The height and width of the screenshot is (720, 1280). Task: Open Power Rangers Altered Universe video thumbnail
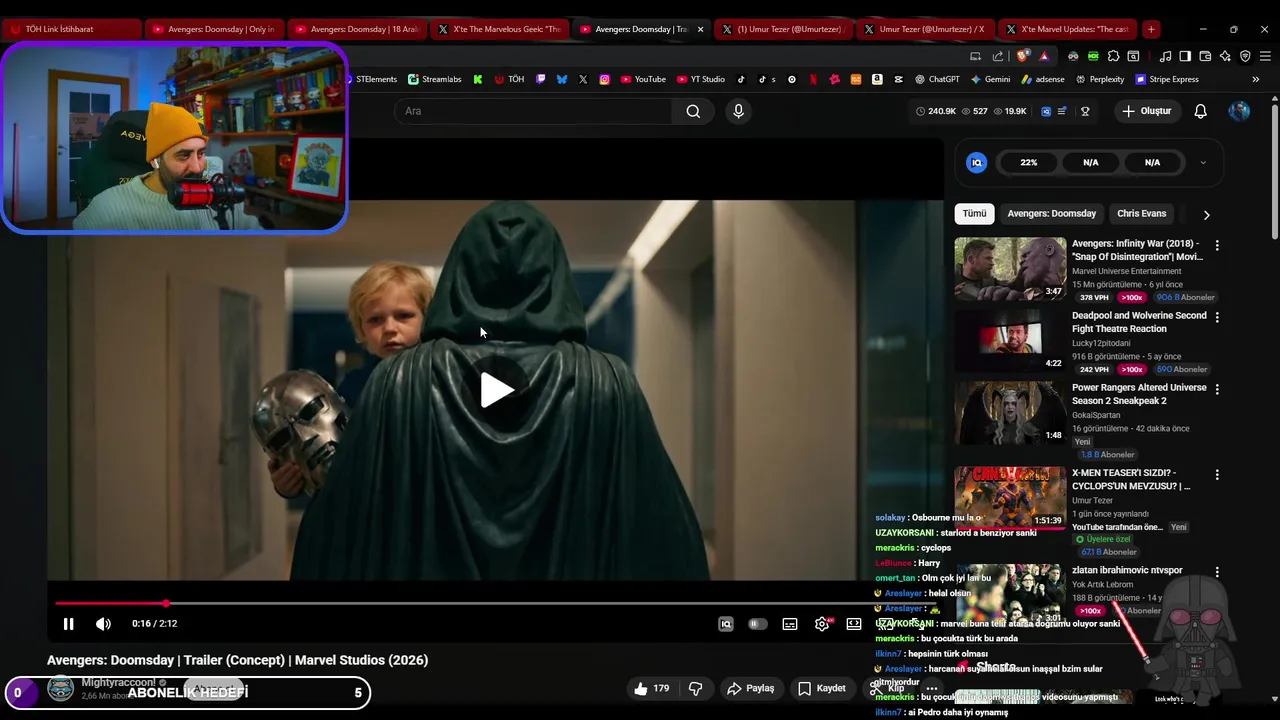click(1010, 412)
